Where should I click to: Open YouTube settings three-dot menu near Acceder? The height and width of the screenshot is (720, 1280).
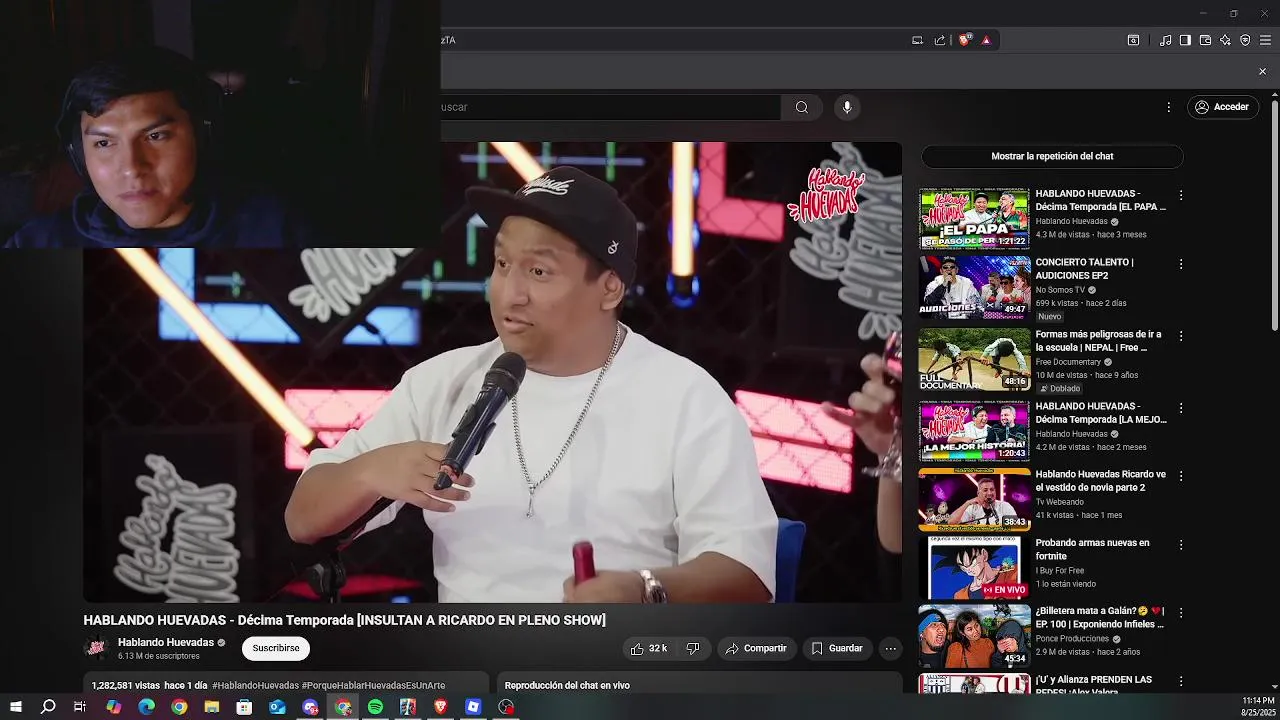pos(1168,107)
